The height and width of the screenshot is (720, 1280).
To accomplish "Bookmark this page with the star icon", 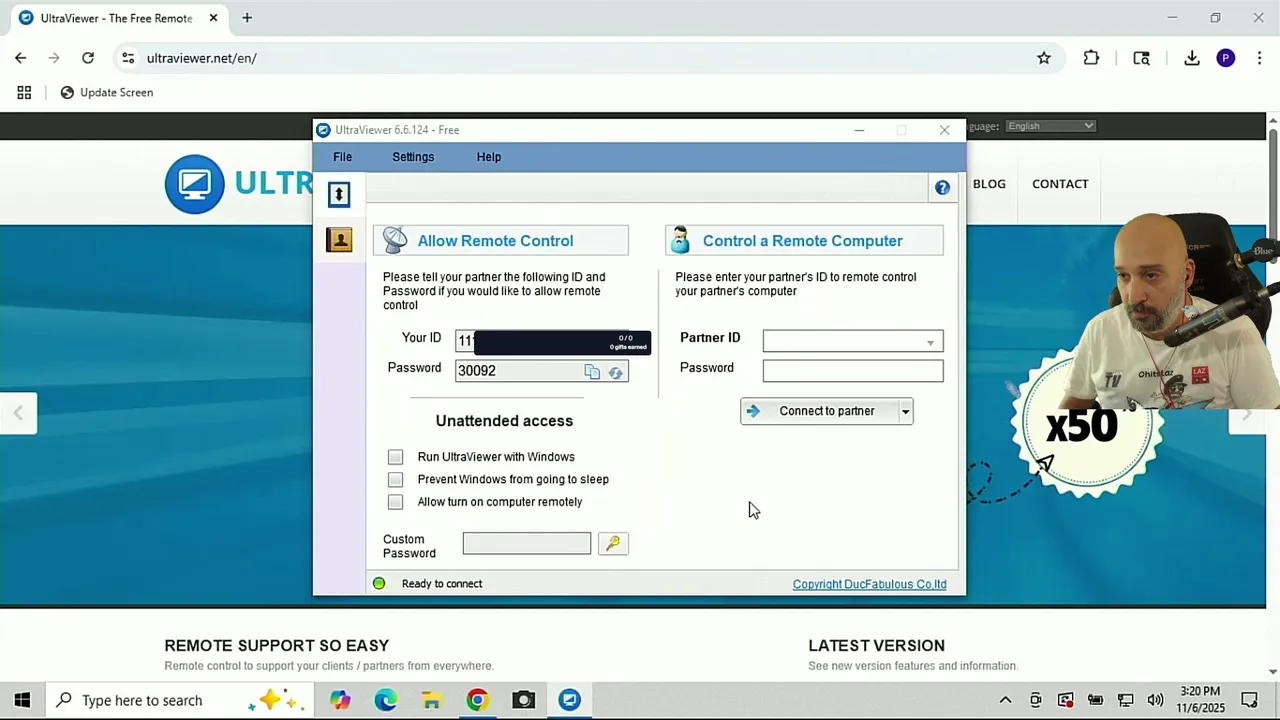I will (x=1044, y=58).
